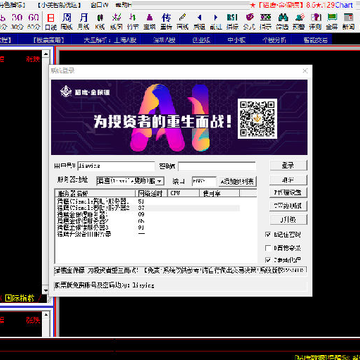
Task: Sort by the 使用率 column header
Action: tap(219, 193)
